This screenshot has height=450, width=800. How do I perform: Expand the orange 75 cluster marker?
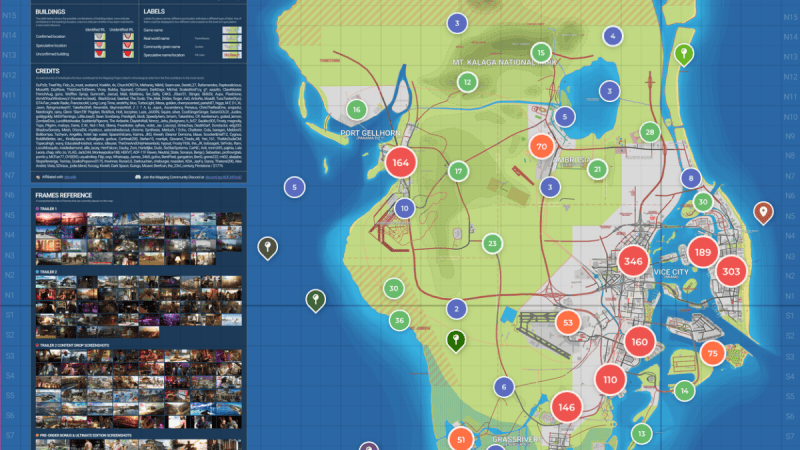pyautogui.click(x=713, y=353)
